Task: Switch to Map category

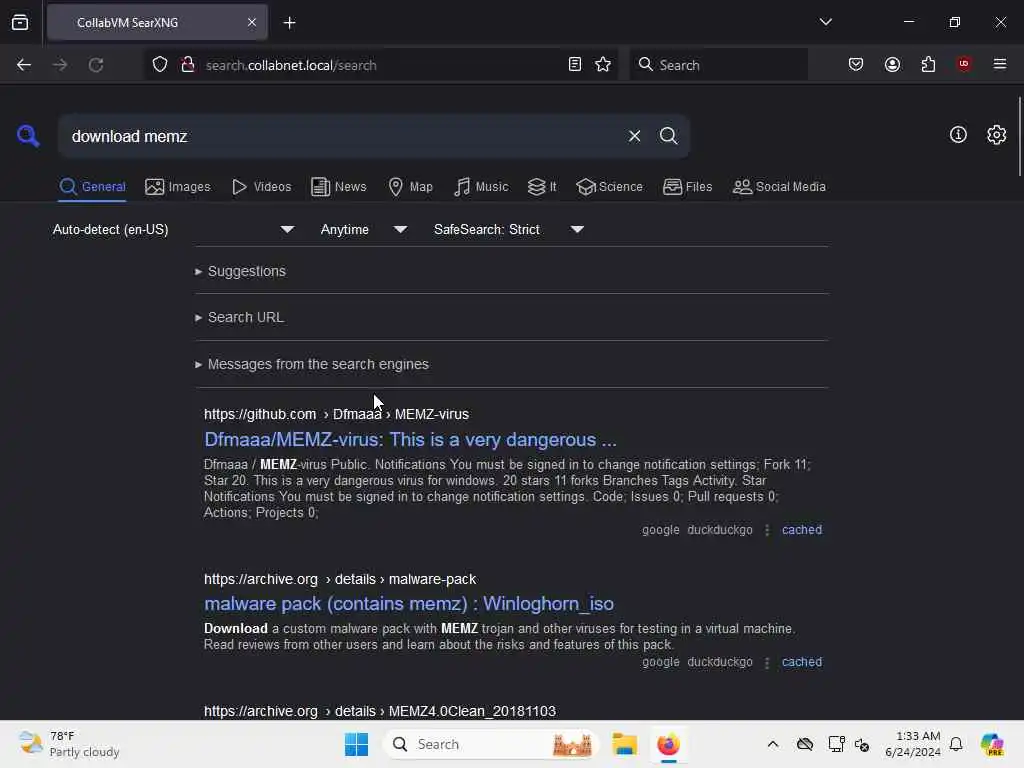Action: [410, 187]
